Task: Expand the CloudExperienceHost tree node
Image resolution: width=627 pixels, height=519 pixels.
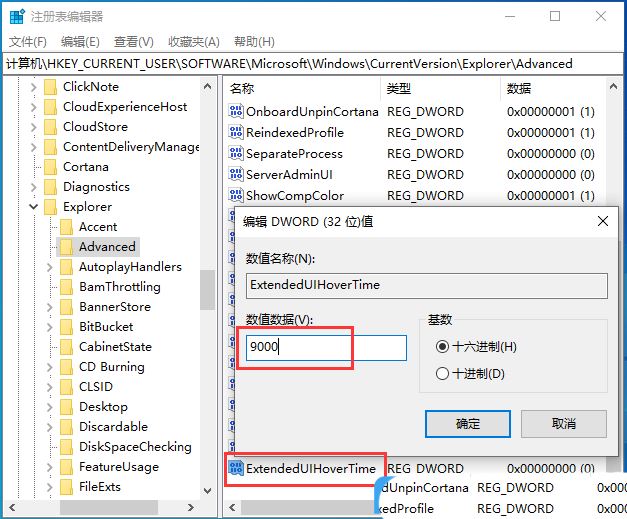Action: tap(34, 107)
